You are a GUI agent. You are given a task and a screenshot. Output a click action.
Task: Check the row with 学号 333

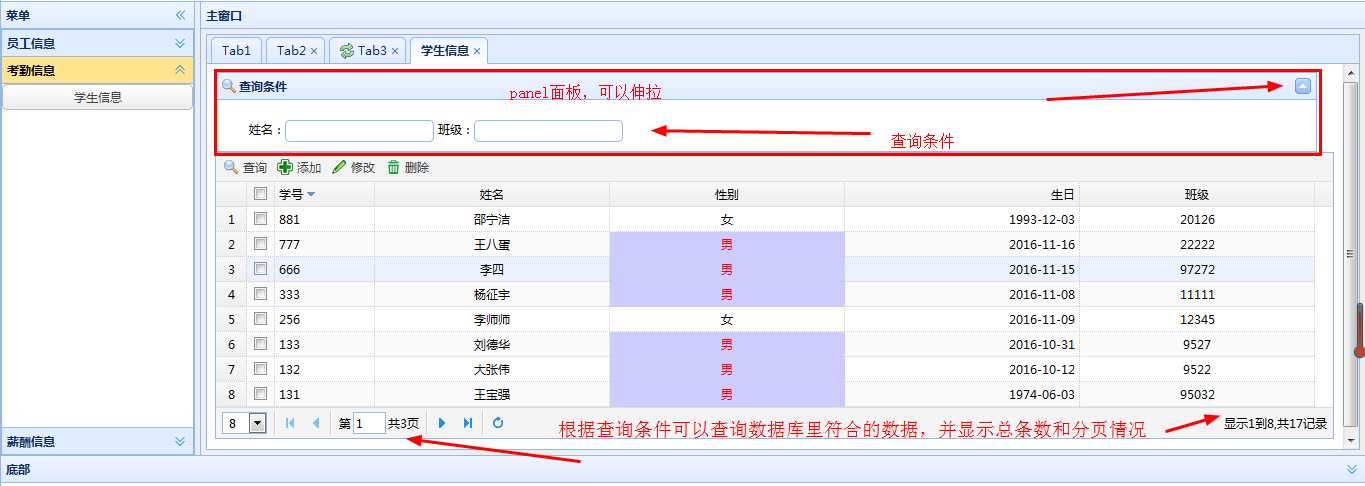click(260, 294)
